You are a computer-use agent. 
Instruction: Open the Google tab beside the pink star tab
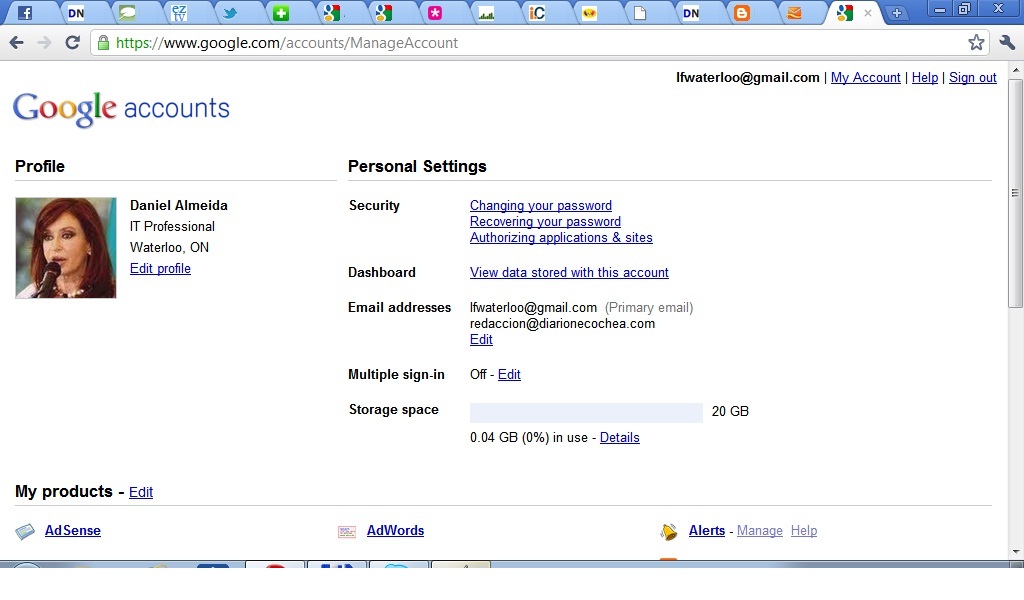click(x=383, y=12)
